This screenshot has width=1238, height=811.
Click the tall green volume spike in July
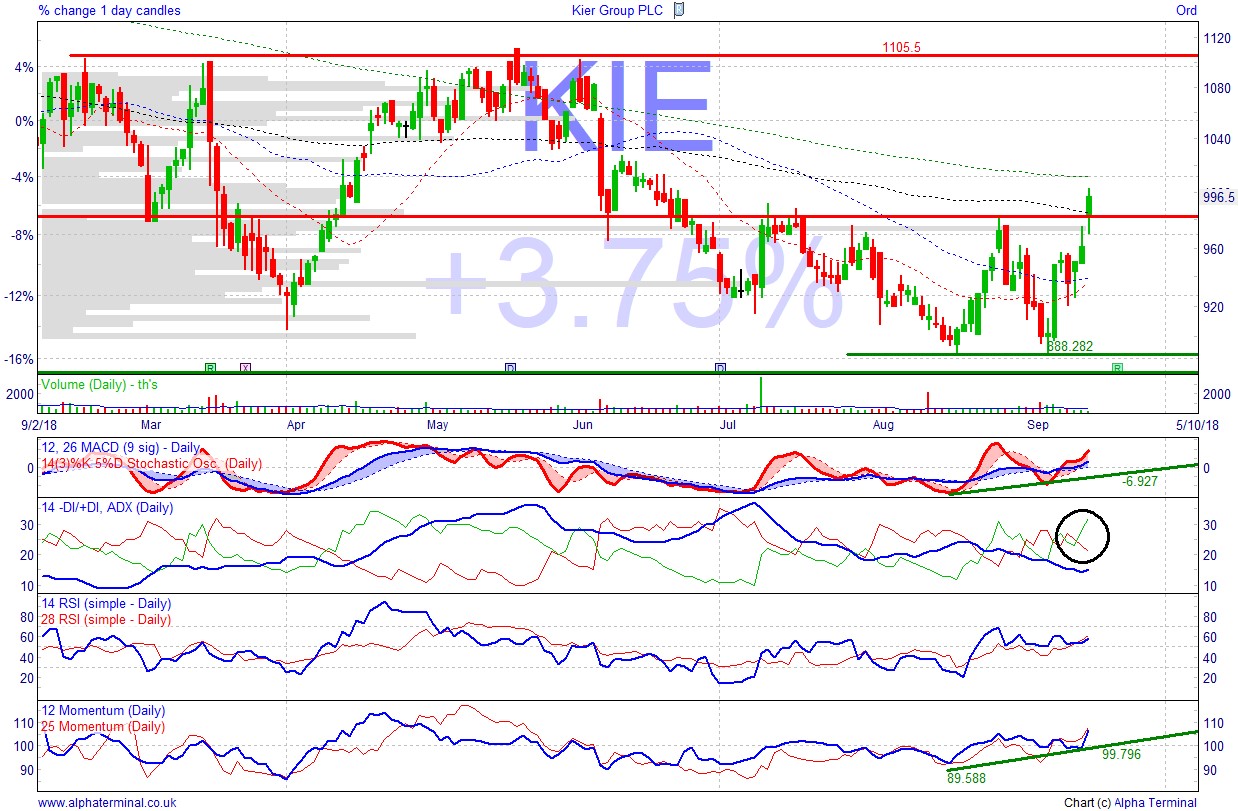pyautogui.click(x=761, y=393)
